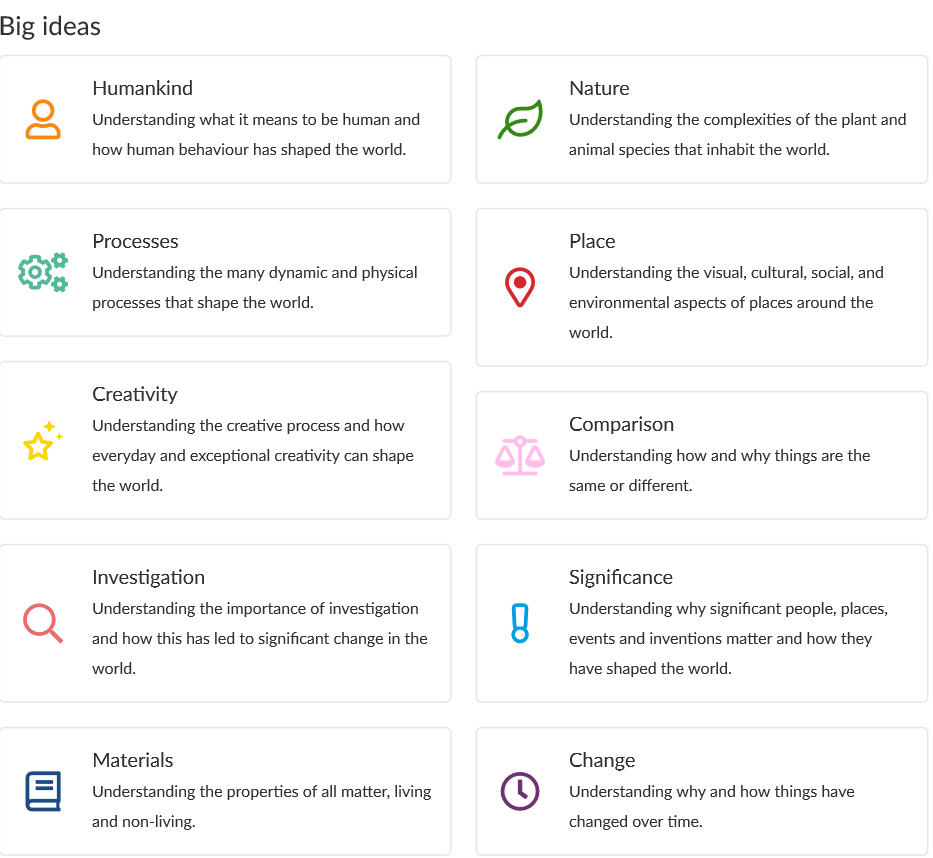Click the Materials card description text
This screenshot has height=858, width=933.
pyautogui.click(x=262, y=806)
